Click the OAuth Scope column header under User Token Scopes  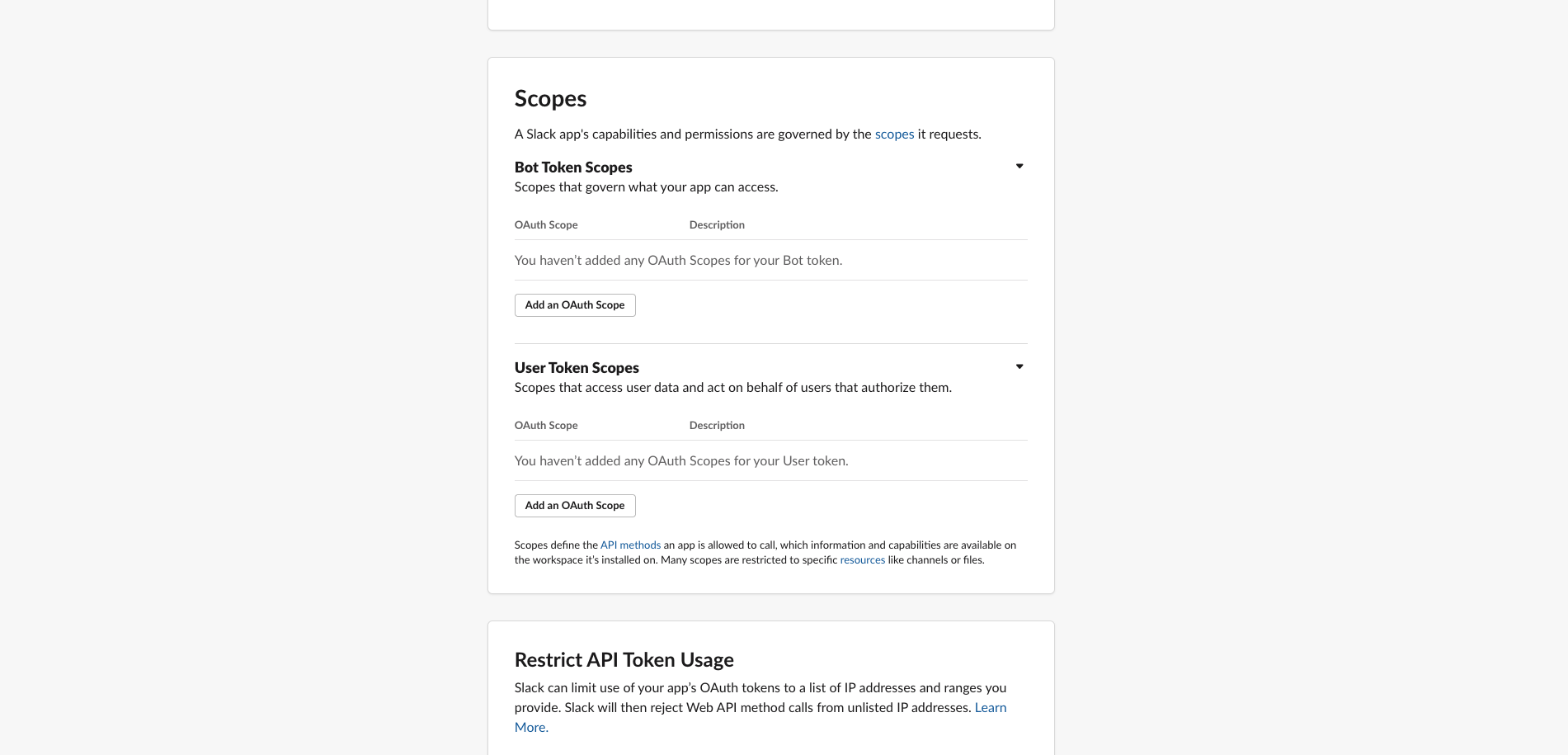click(x=546, y=425)
